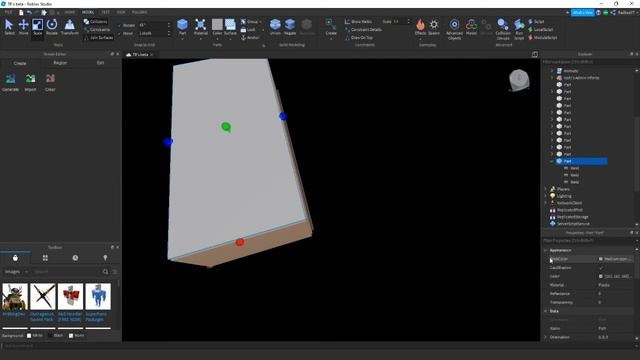
Task: Click the Group button
Action: tap(250, 22)
